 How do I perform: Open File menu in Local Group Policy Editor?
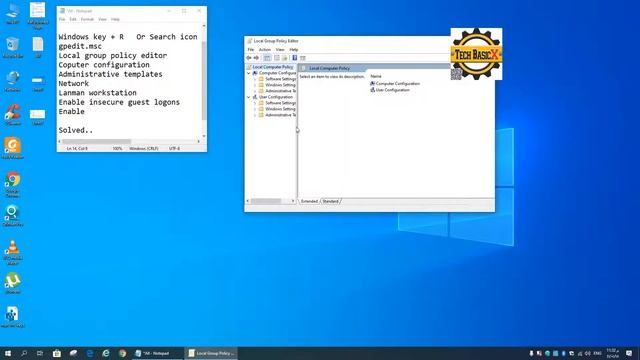tap(251, 49)
